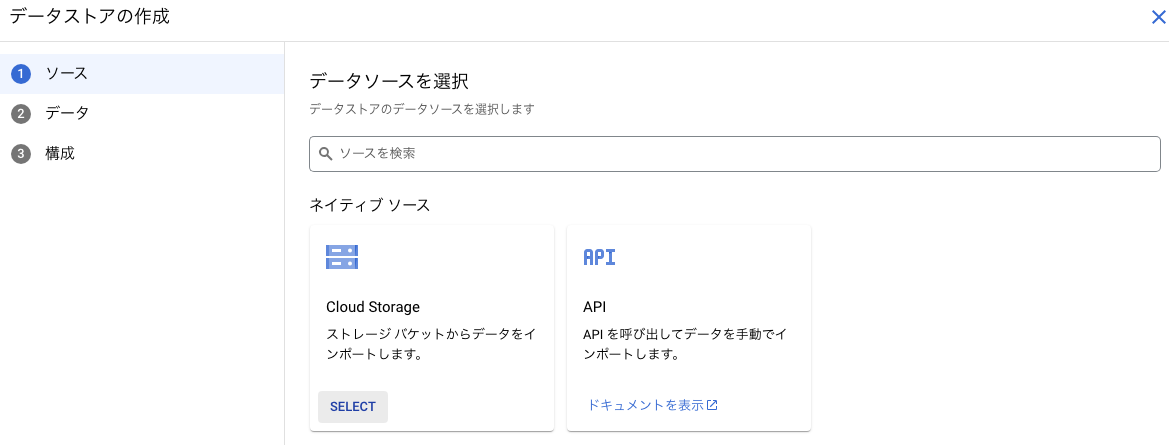Click the magnifier icon in search box
Viewport: 1169px width, 445px height.
(x=326, y=154)
